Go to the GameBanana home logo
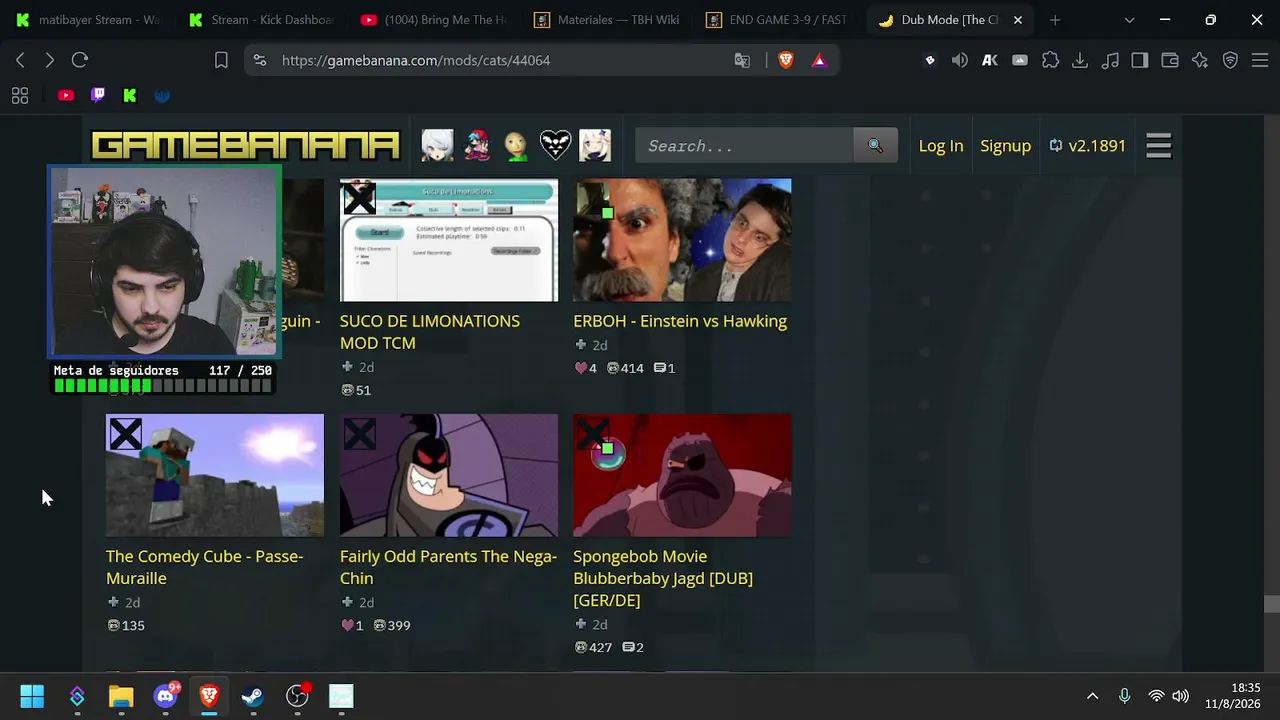The height and width of the screenshot is (720, 1280). pyautogui.click(x=245, y=146)
